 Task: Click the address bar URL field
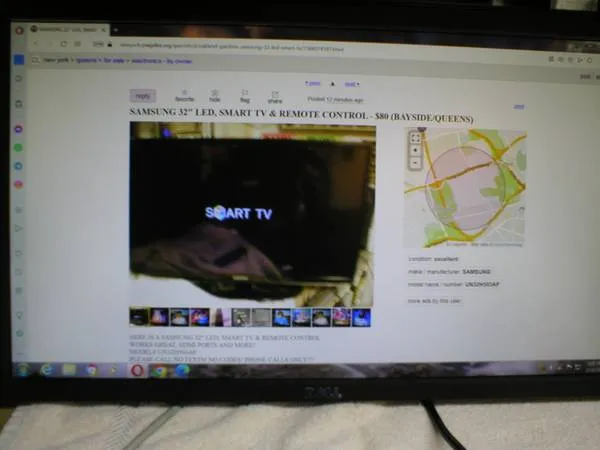(232, 46)
